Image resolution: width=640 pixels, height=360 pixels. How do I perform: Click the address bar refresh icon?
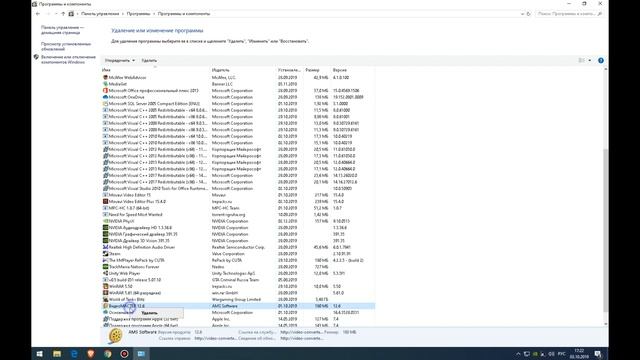[529, 14]
